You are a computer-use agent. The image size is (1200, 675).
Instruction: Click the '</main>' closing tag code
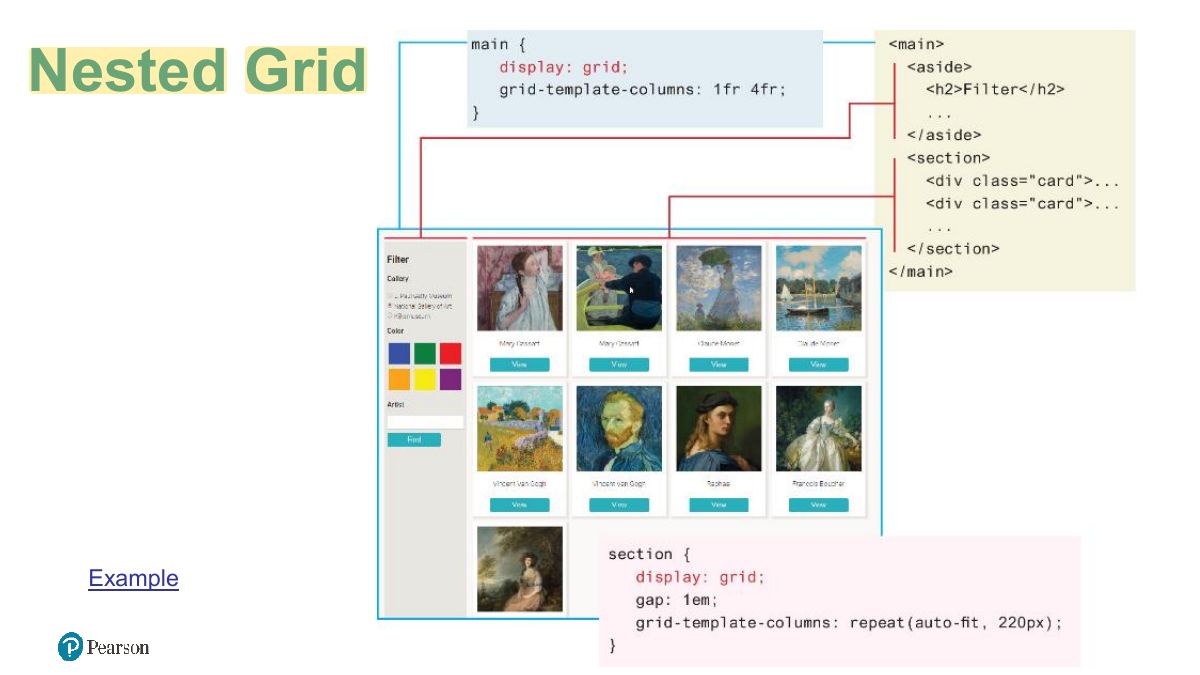pyautogui.click(x=920, y=271)
